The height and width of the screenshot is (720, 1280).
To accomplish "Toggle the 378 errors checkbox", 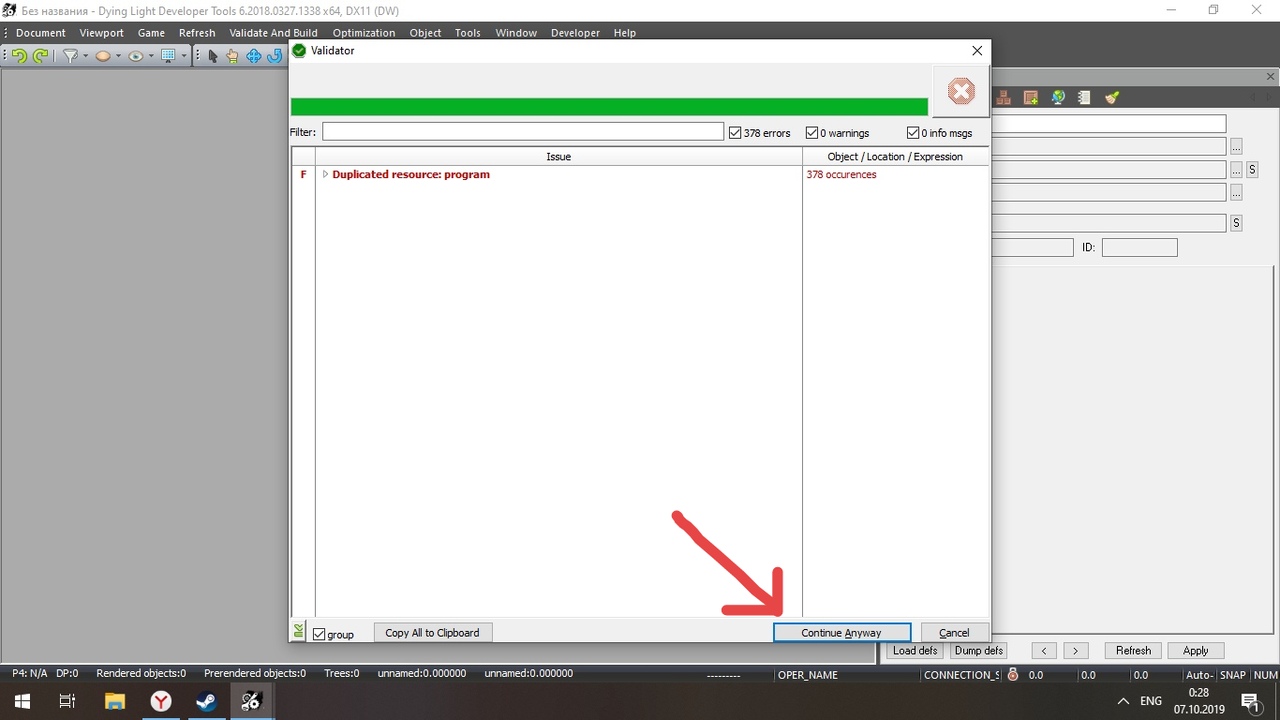I will 735,133.
